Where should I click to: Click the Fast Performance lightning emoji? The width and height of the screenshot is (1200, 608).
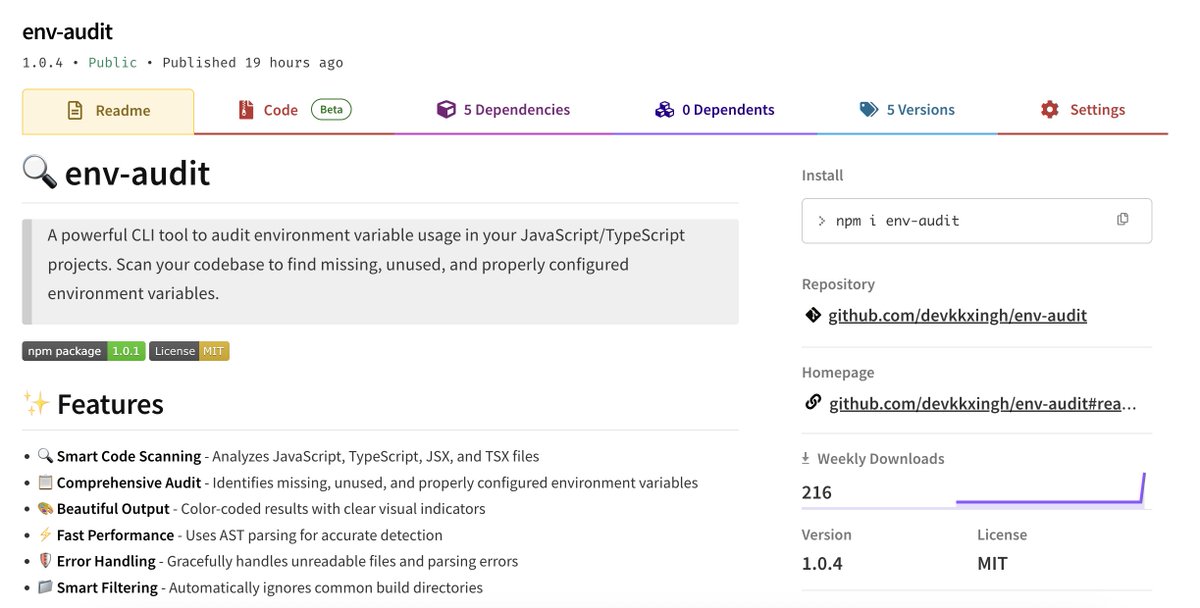click(x=45, y=535)
